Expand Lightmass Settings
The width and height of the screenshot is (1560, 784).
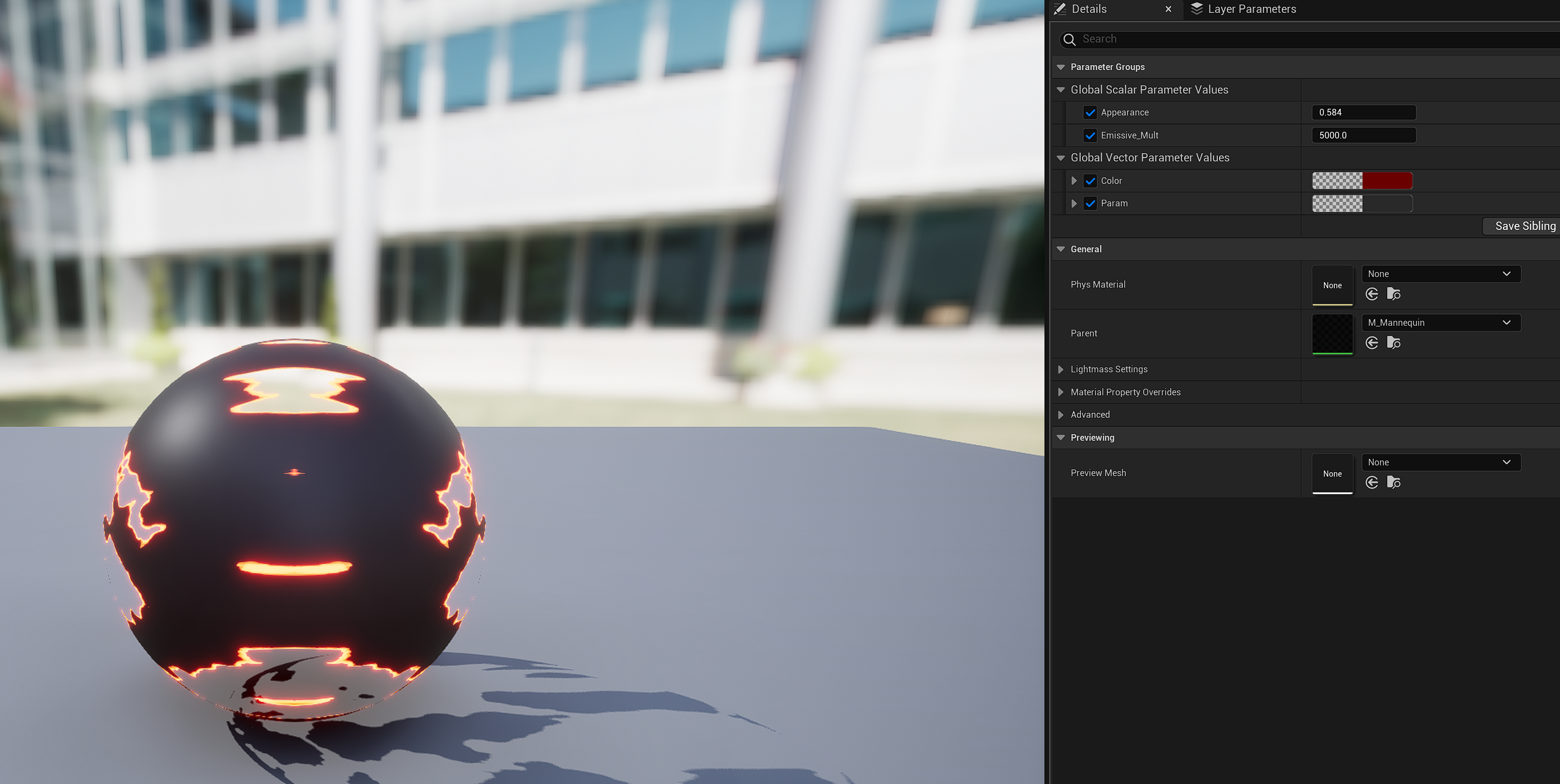1060,370
